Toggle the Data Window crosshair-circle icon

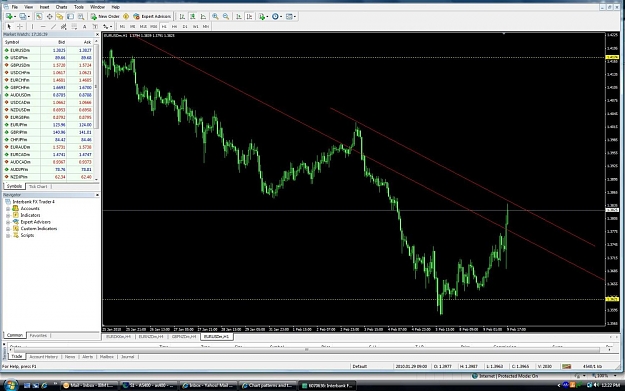pos(49,16)
